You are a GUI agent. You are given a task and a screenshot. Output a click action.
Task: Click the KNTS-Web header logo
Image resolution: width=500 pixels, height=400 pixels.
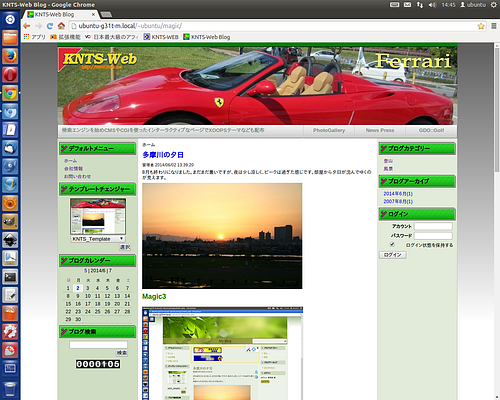[x=99, y=59]
